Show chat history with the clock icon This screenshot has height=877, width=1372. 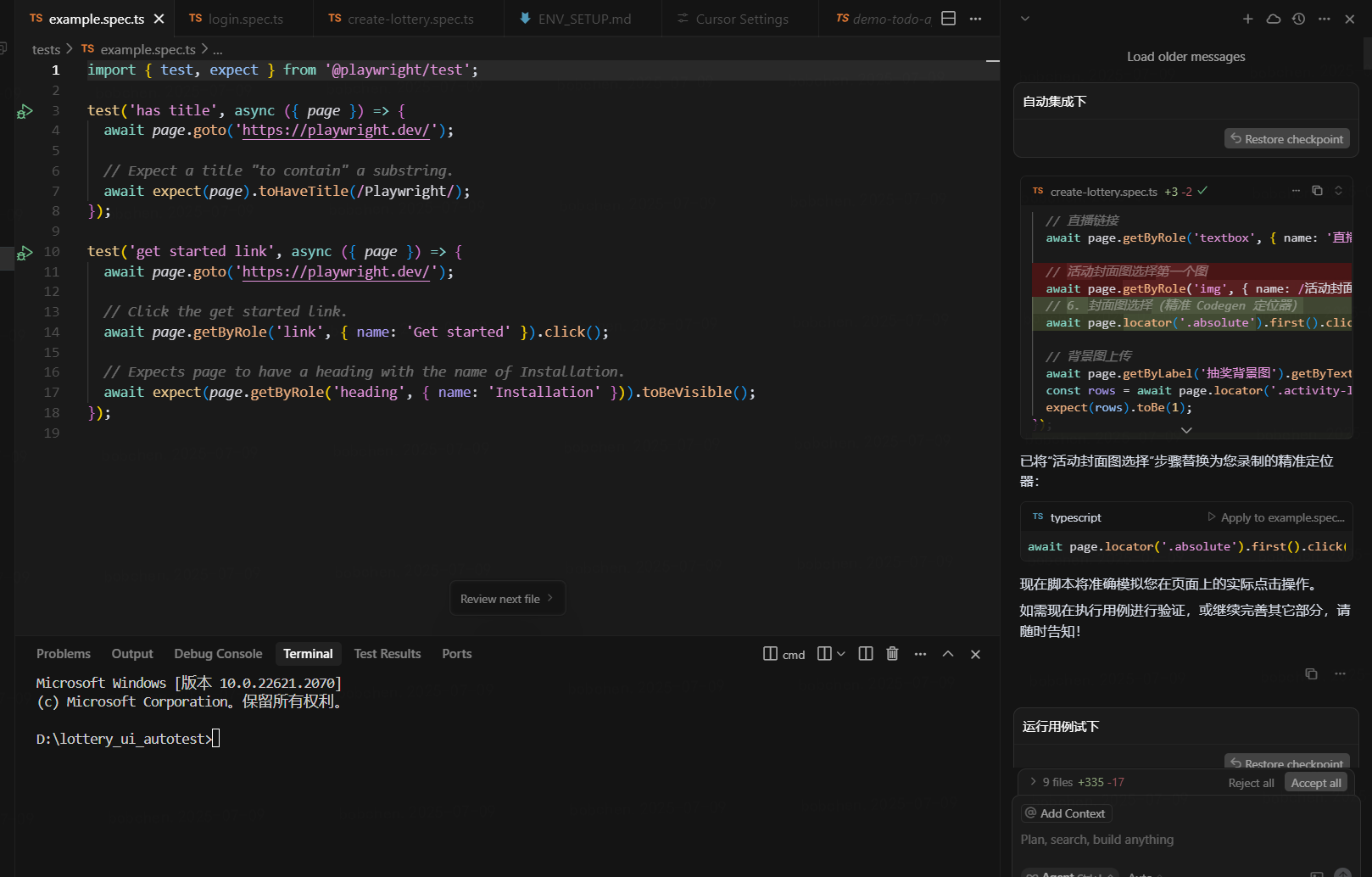coord(1298,19)
